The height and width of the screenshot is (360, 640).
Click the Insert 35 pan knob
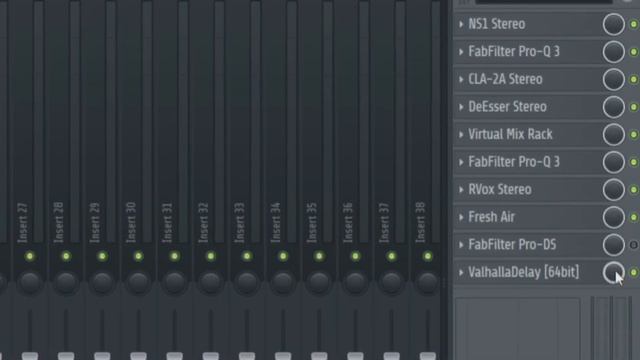click(x=319, y=282)
